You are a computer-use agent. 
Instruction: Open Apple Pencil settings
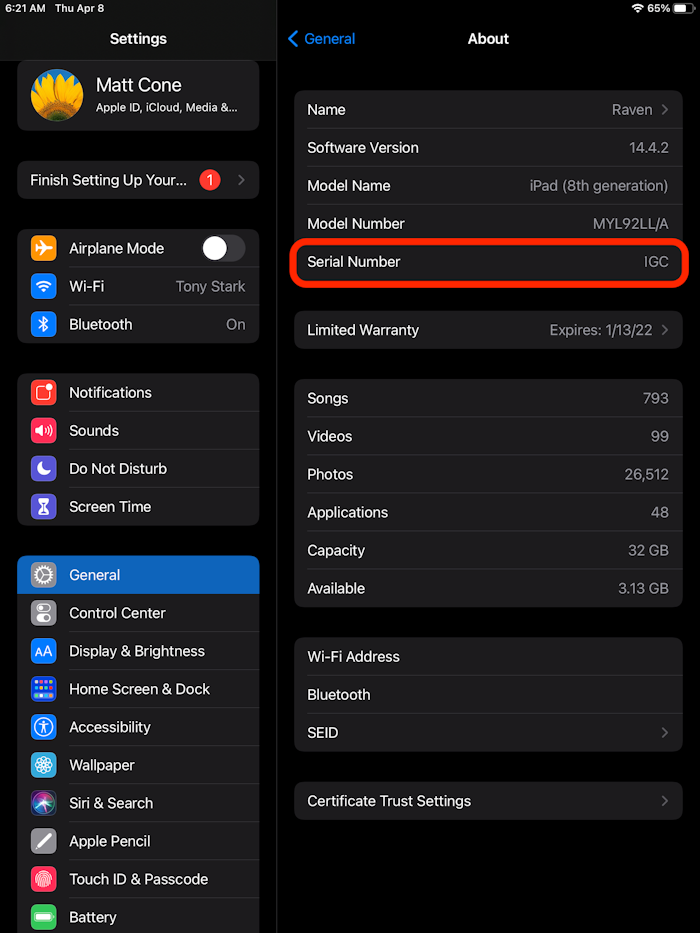click(x=138, y=841)
